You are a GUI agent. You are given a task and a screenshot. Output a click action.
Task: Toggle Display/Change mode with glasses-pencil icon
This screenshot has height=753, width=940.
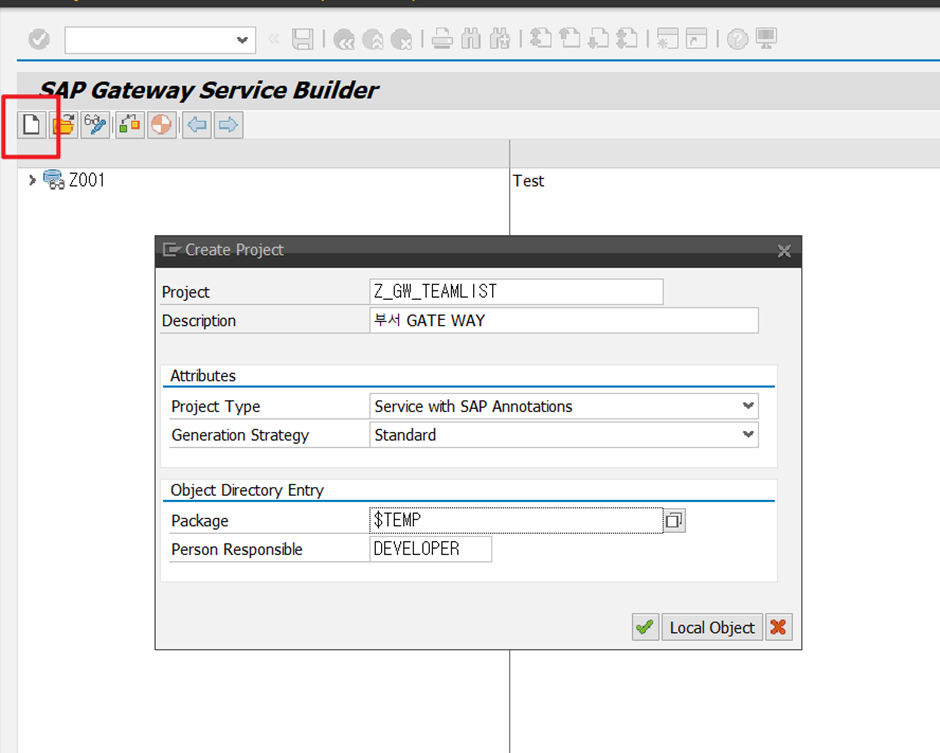click(x=95, y=125)
